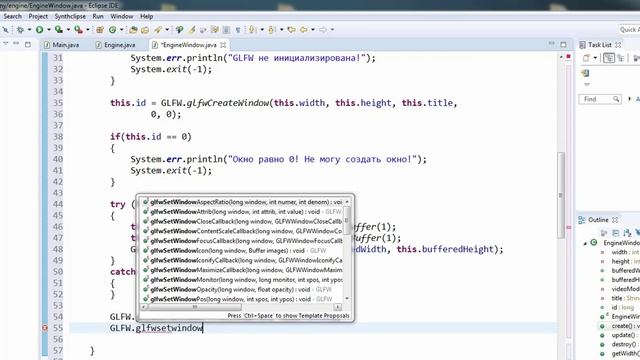Image resolution: width=640 pixels, height=360 pixels.
Task: Collapse the EngineWindow class node in Outline
Action: point(585,243)
